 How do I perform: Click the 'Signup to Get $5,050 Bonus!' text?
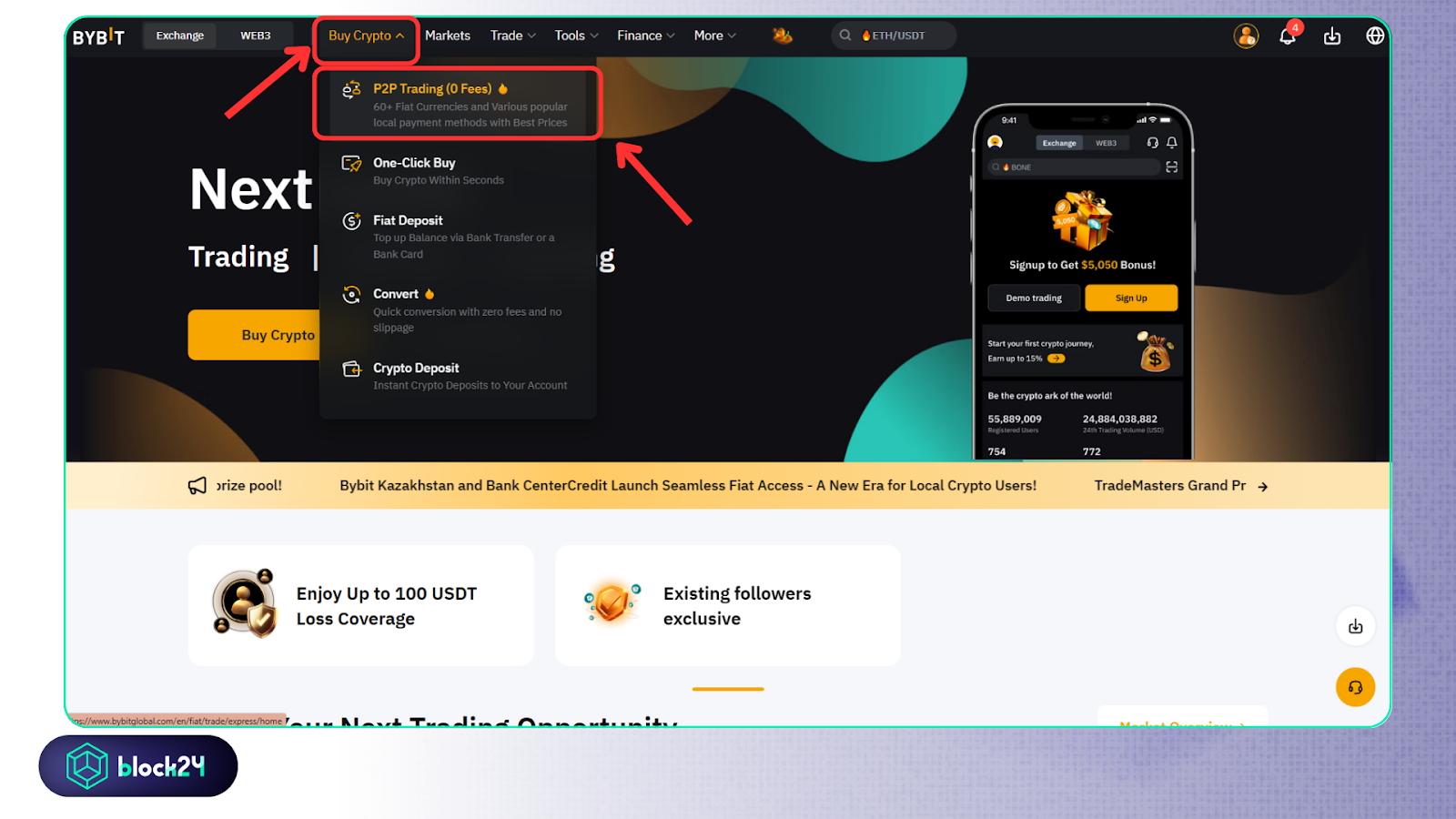tap(1082, 265)
